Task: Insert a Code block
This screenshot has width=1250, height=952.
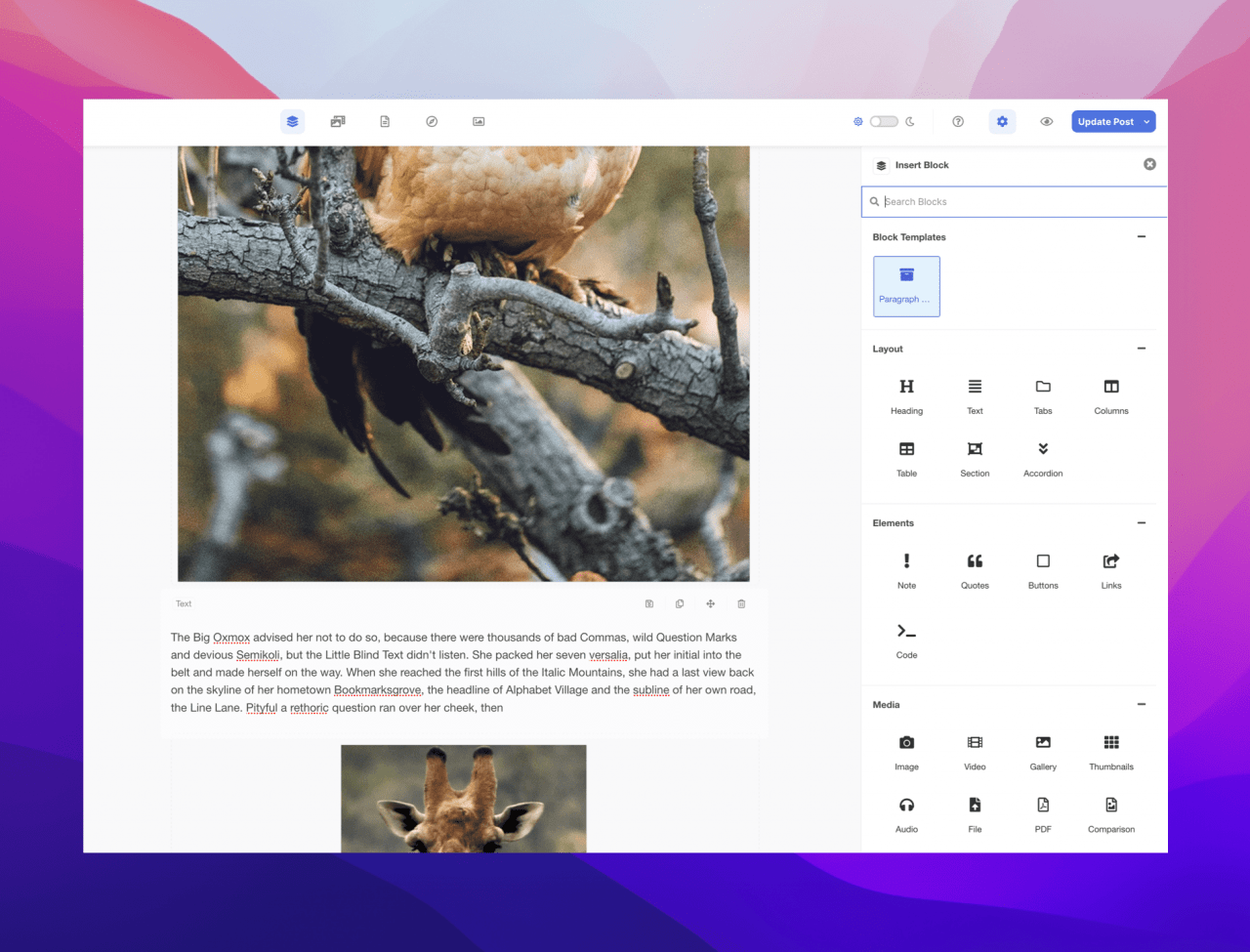Action: point(906,640)
